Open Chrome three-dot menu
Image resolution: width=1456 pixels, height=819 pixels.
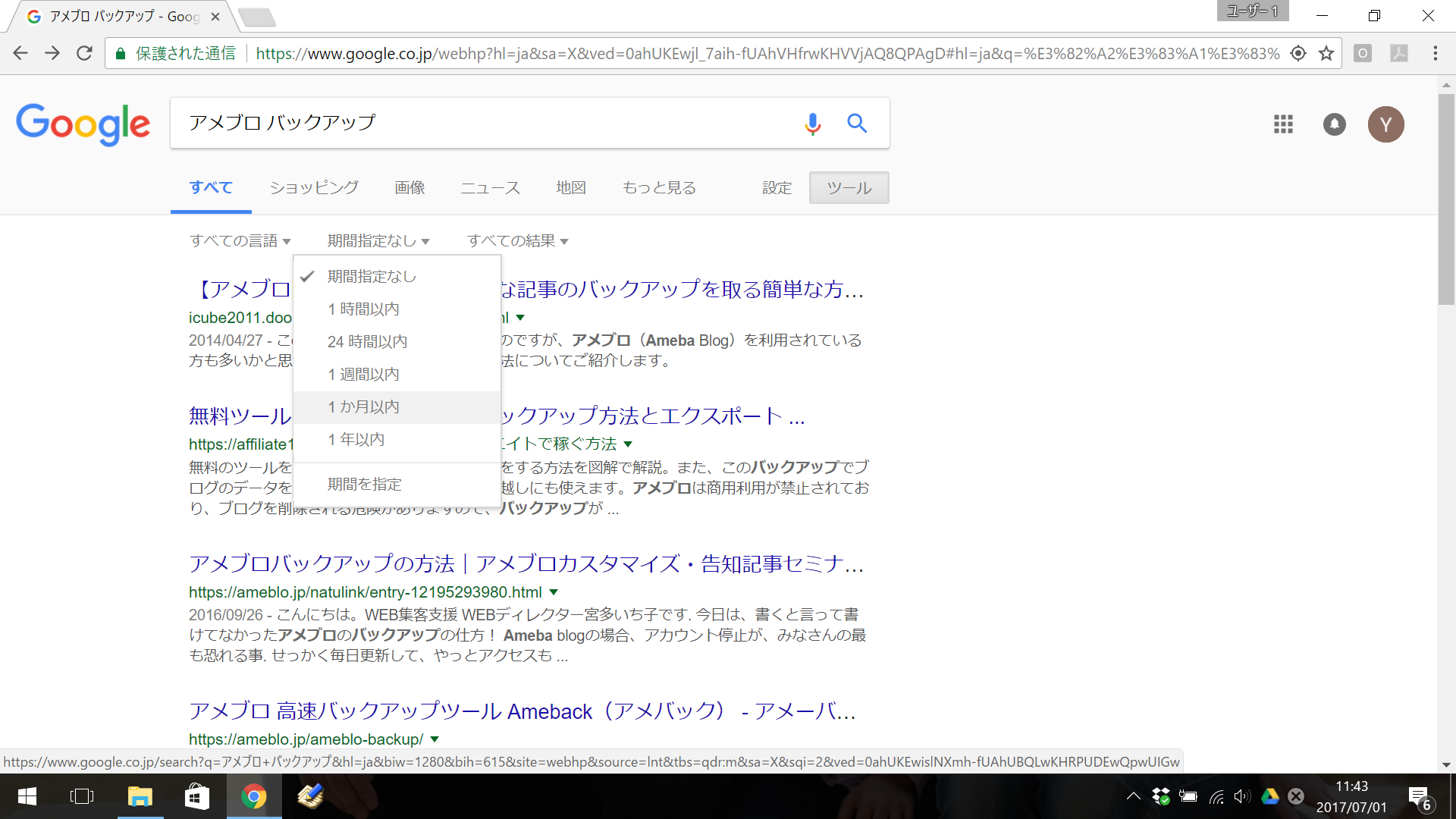(x=1435, y=53)
